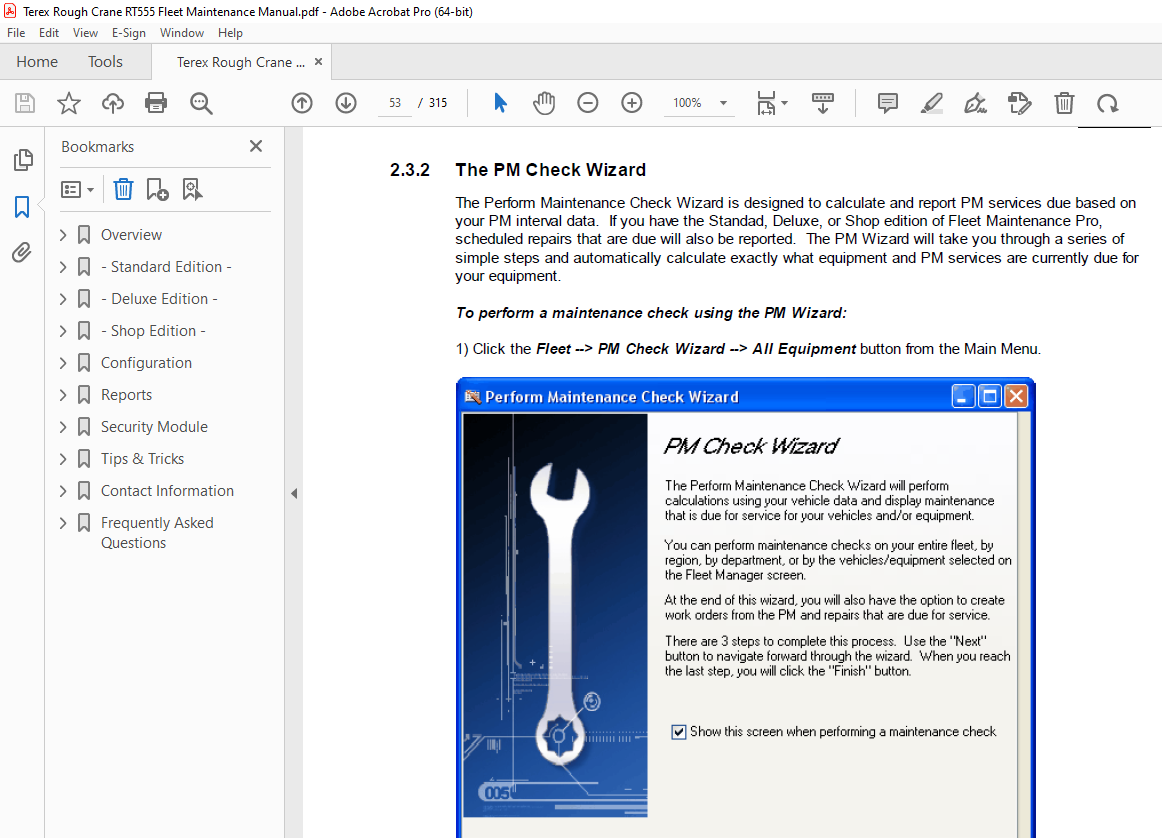
Task: Zoom in with the plus circle icon
Action: tap(631, 103)
